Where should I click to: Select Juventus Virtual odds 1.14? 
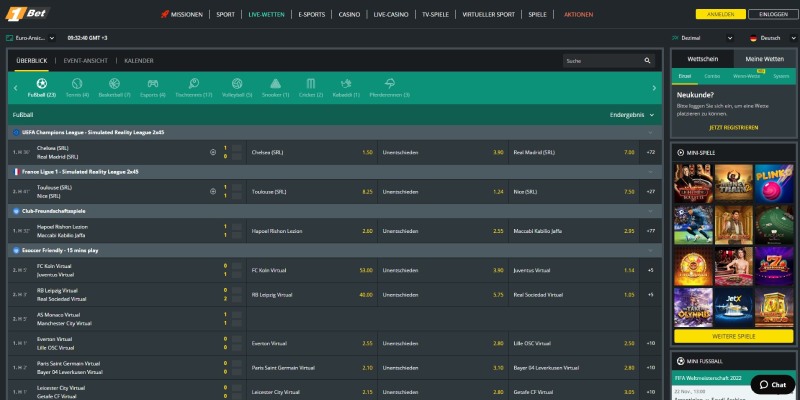coord(574,270)
